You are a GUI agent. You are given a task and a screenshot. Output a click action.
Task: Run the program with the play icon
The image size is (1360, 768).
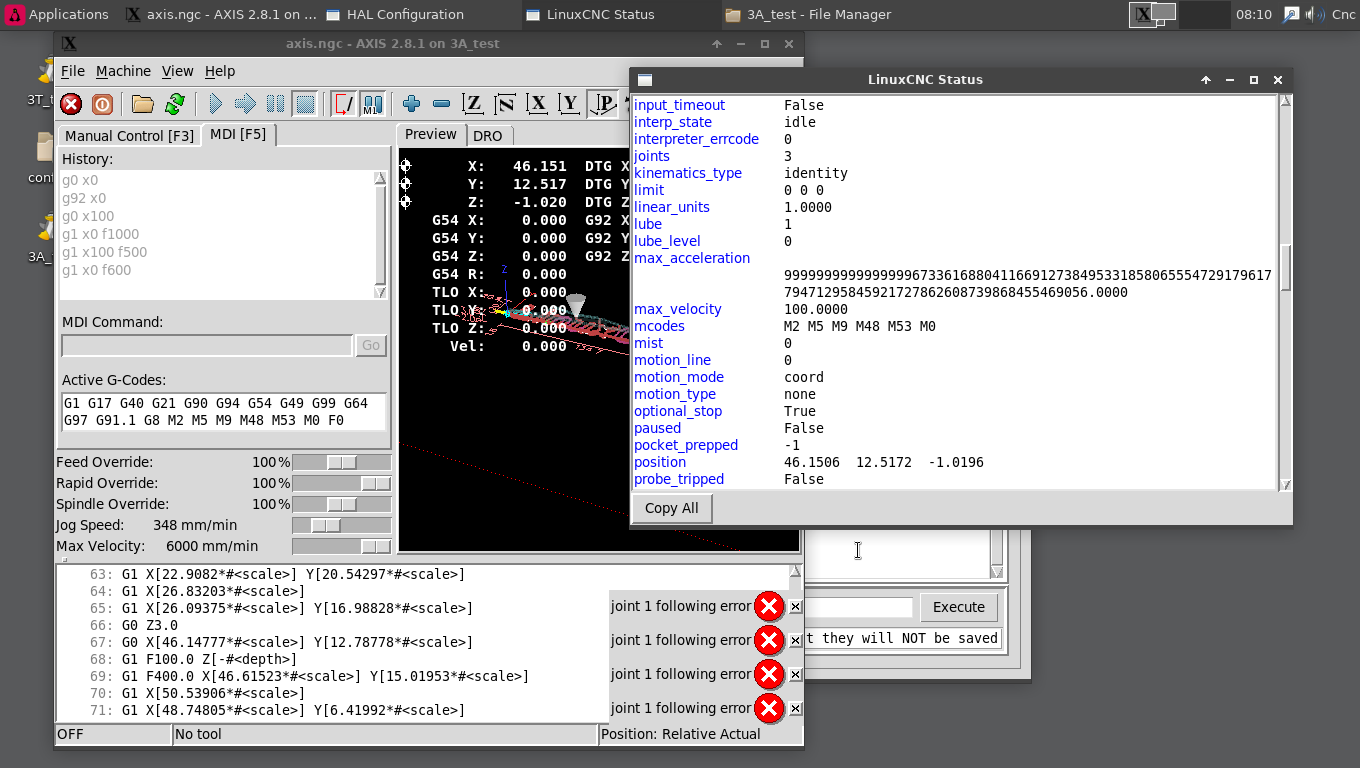pos(215,104)
